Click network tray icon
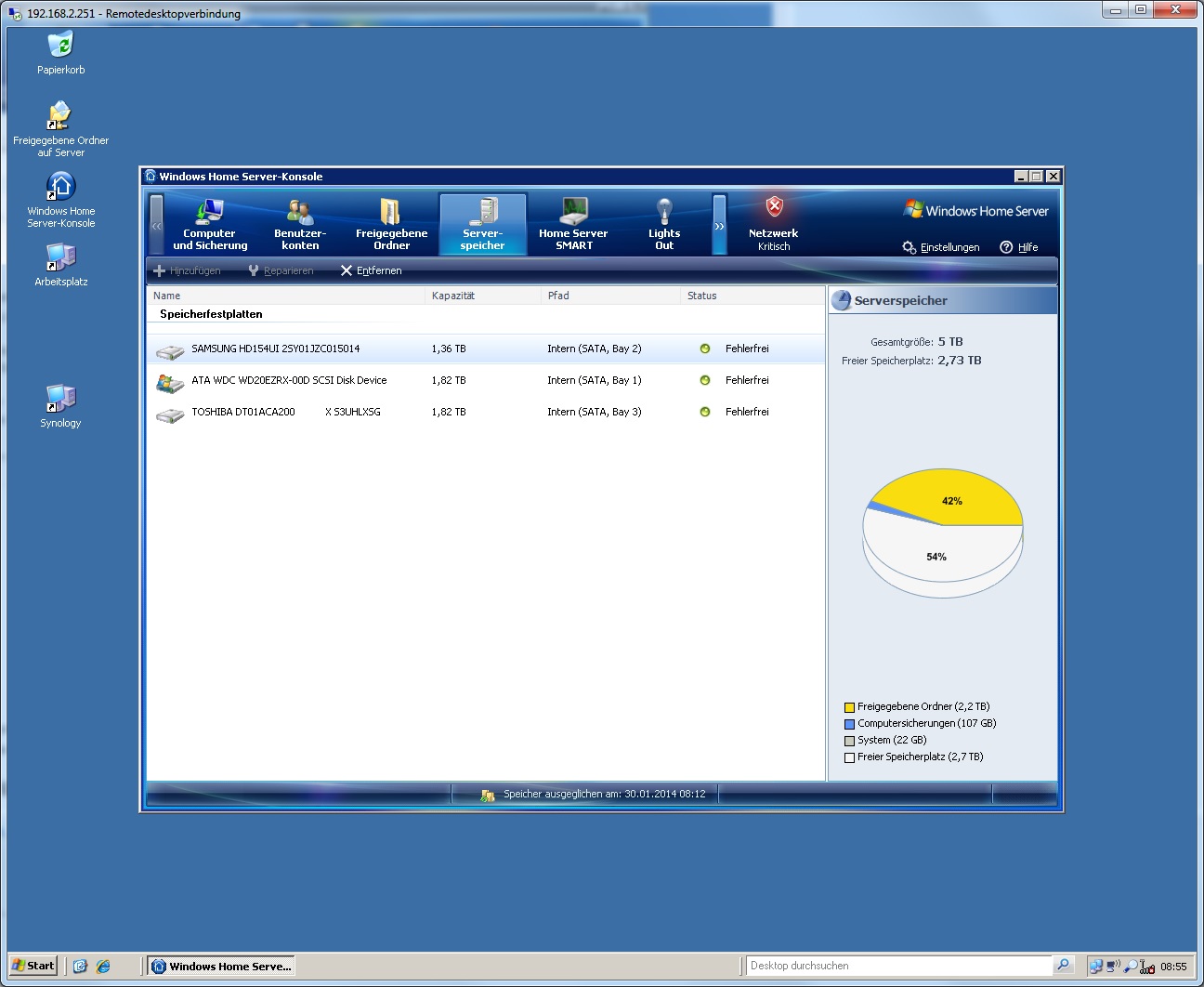Screen dimensions: 1204x987 [x=1095, y=967]
